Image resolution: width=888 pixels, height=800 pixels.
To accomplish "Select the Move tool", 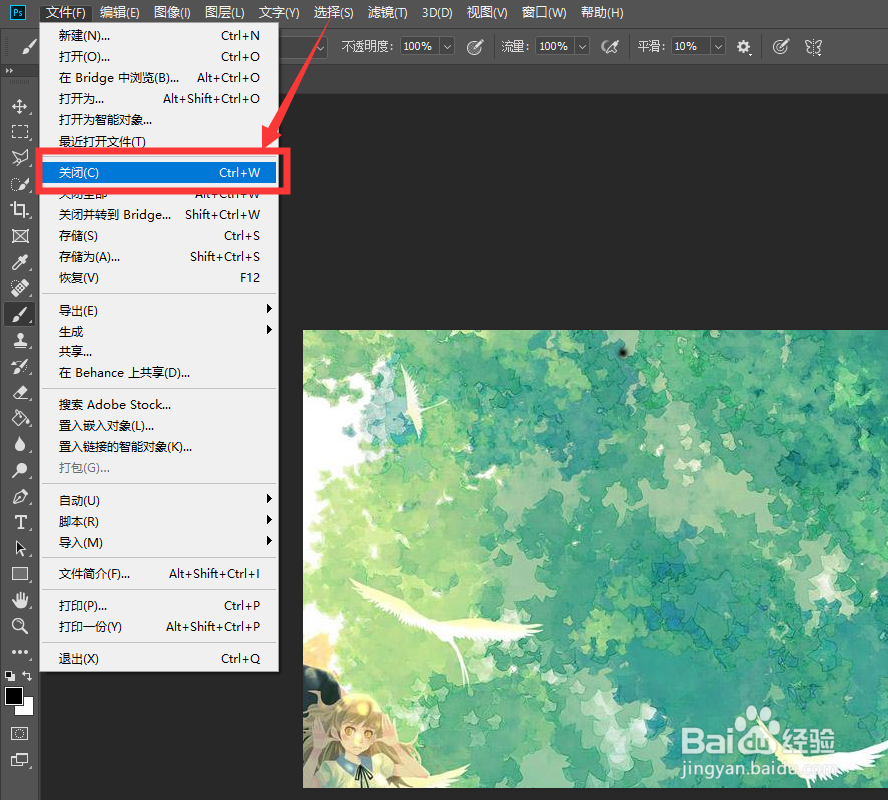I will pos(20,106).
